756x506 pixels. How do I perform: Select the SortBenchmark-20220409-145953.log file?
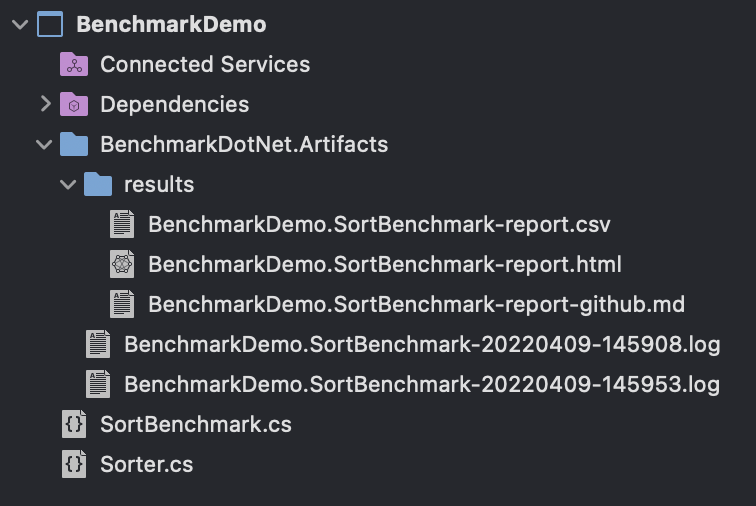point(422,385)
